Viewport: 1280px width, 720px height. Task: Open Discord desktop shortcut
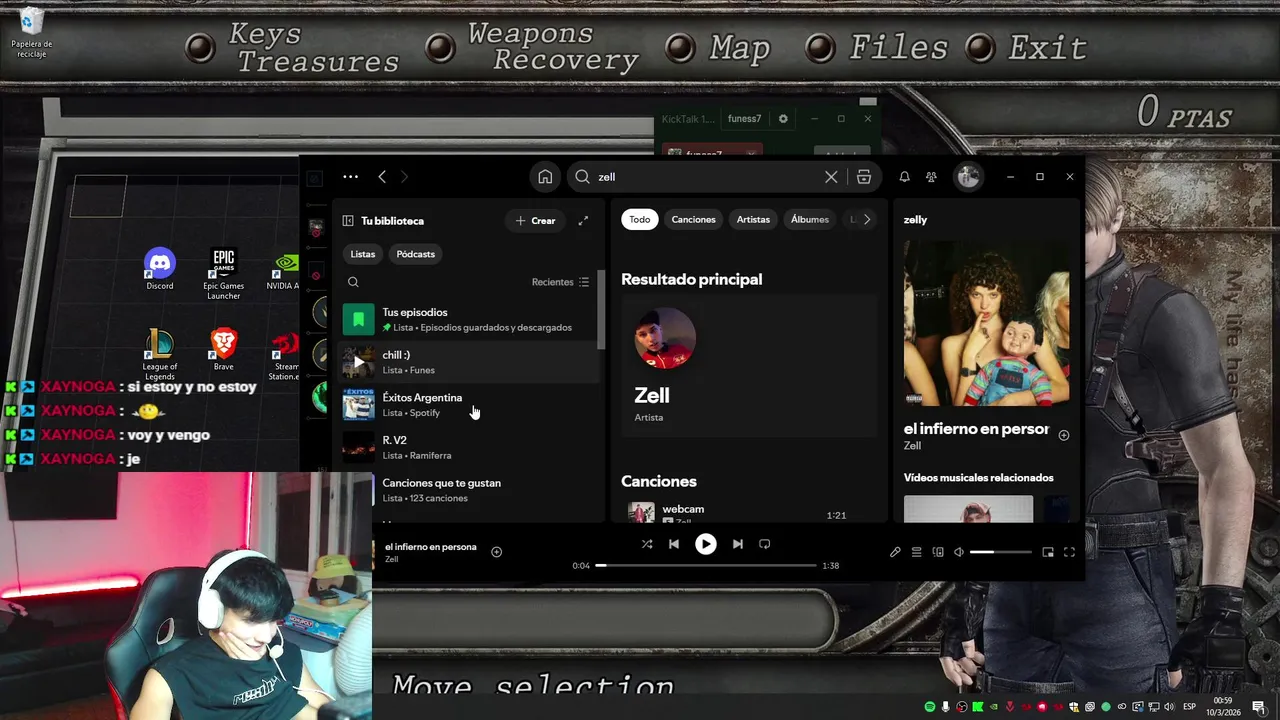(x=160, y=270)
